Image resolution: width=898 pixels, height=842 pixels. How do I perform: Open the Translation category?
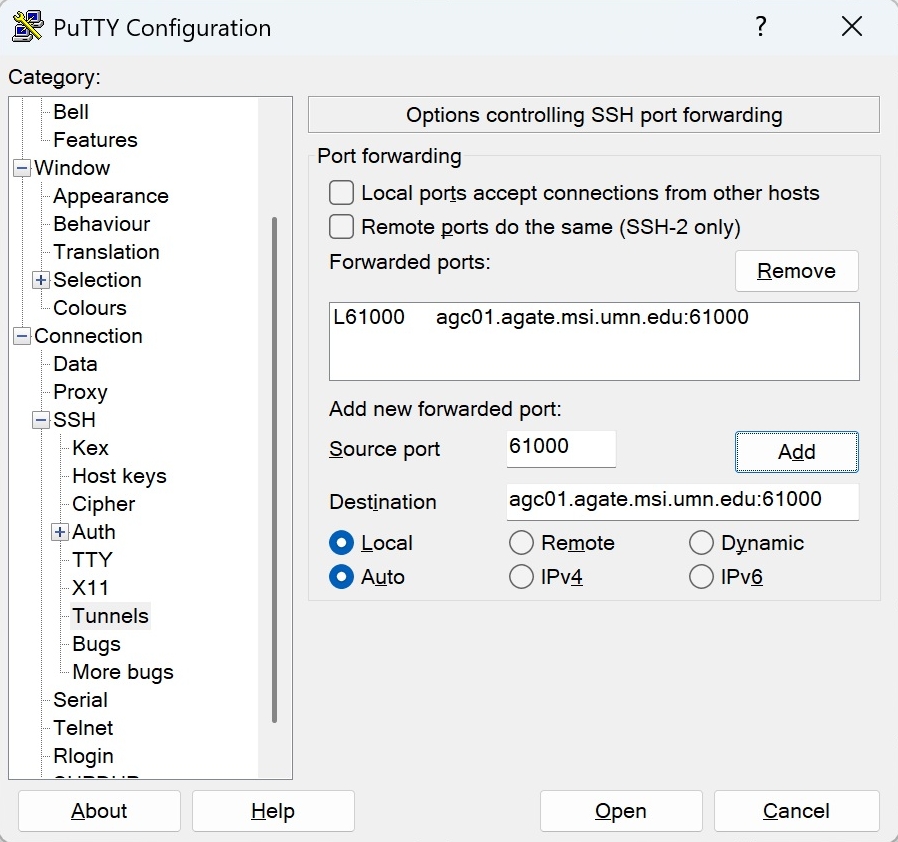(107, 252)
